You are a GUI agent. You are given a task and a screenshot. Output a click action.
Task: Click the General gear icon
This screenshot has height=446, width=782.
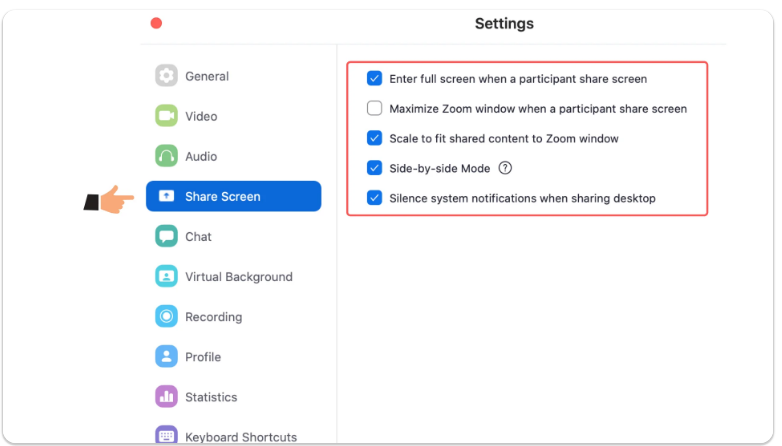point(166,76)
